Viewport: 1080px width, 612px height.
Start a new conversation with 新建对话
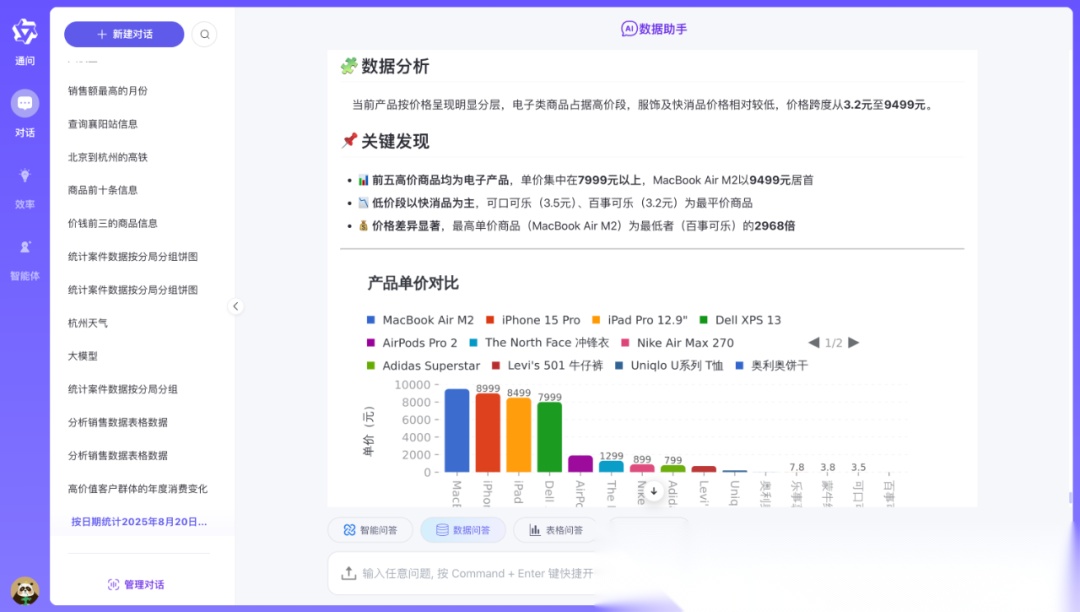tap(124, 34)
